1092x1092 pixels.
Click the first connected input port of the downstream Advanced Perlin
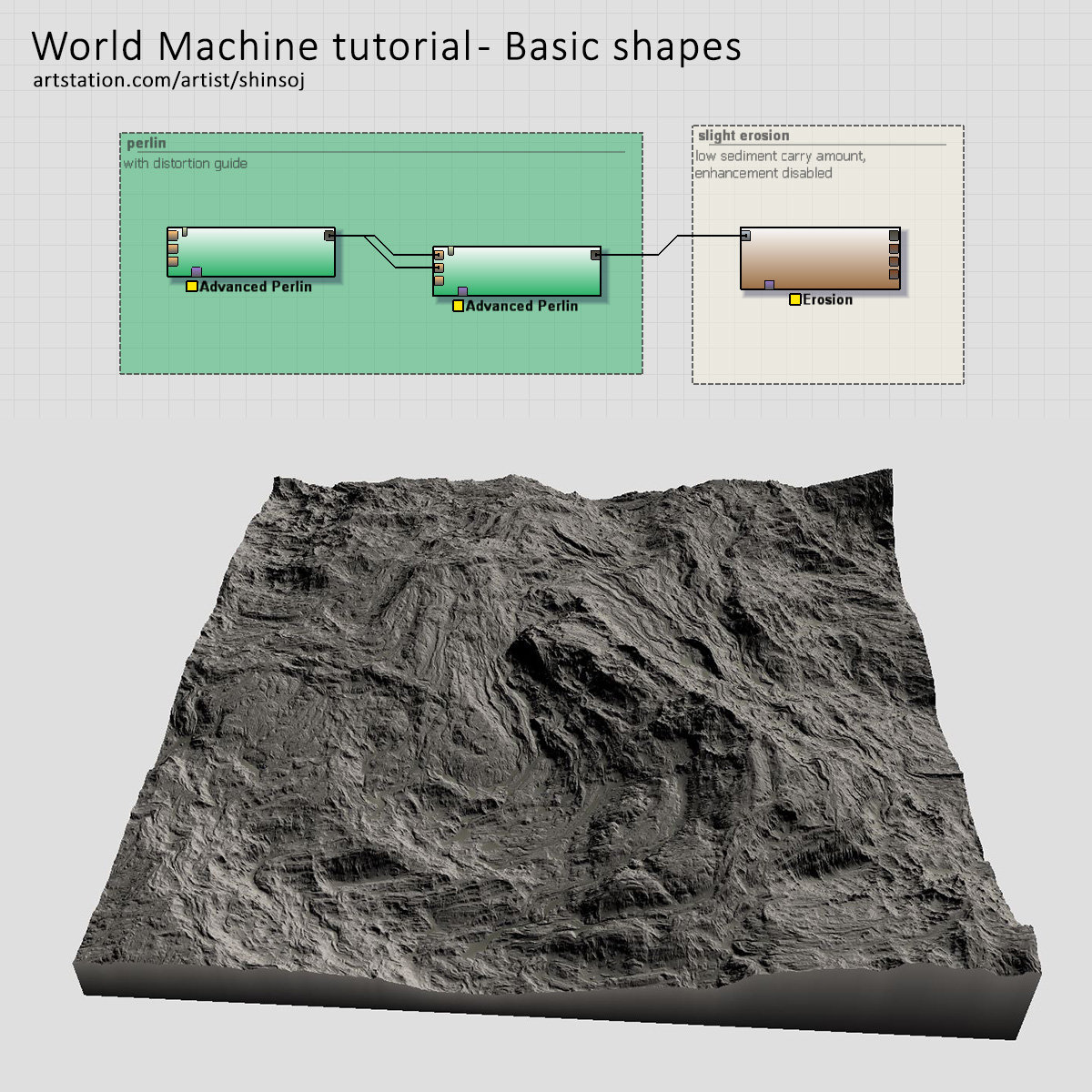click(439, 255)
